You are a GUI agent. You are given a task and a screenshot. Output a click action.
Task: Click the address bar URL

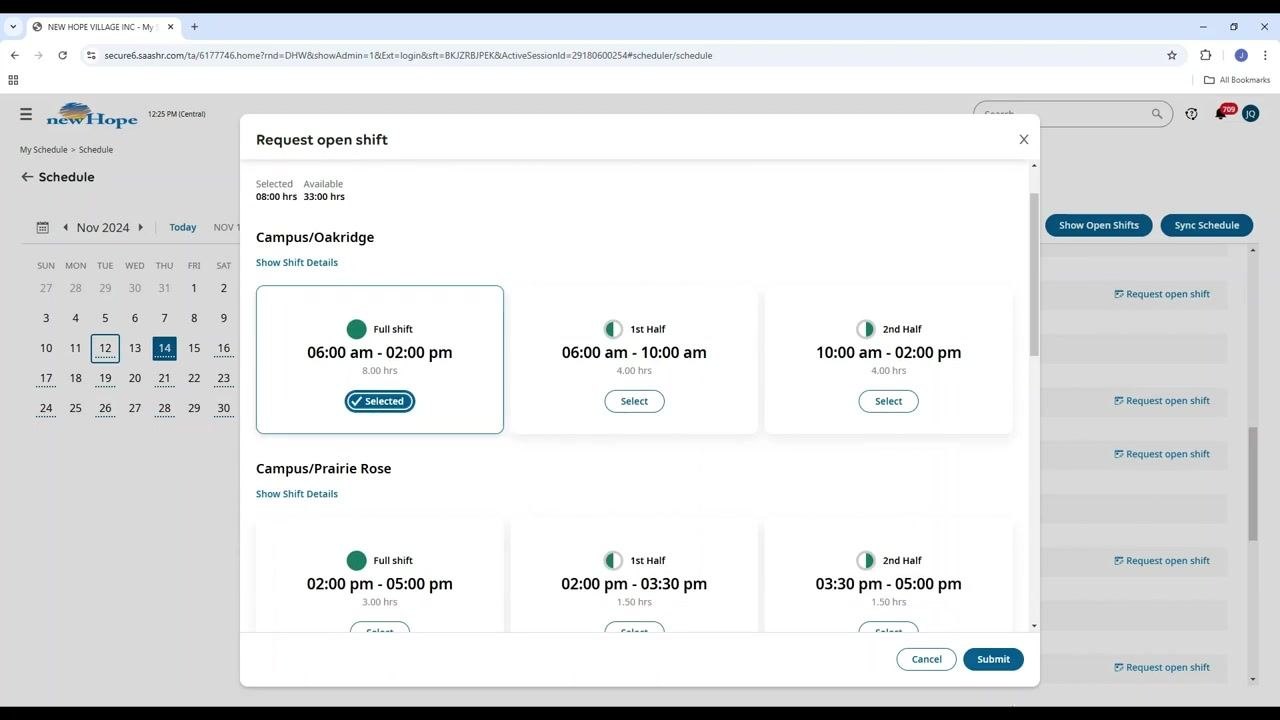[x=408, y=55]
